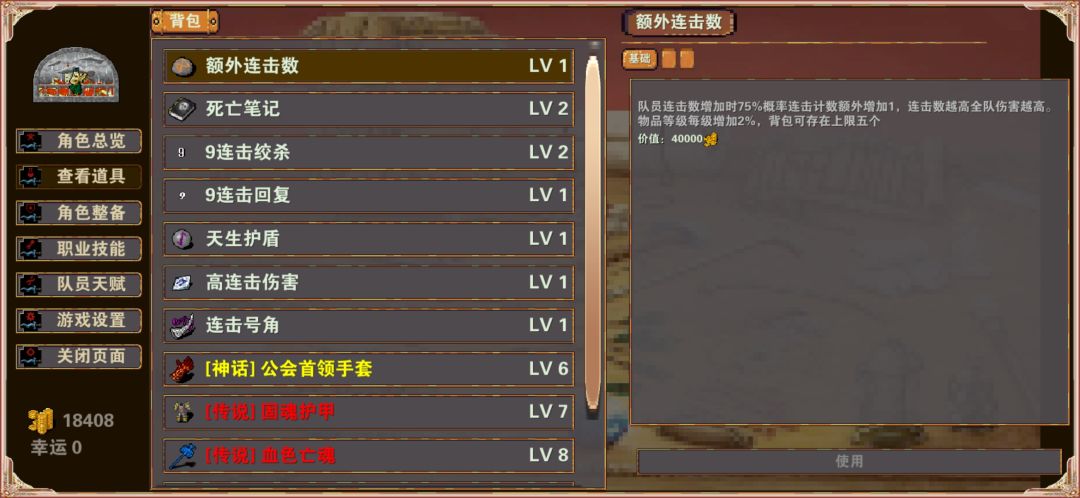Switch to the 背包 tab

click(x=185, y=21)
